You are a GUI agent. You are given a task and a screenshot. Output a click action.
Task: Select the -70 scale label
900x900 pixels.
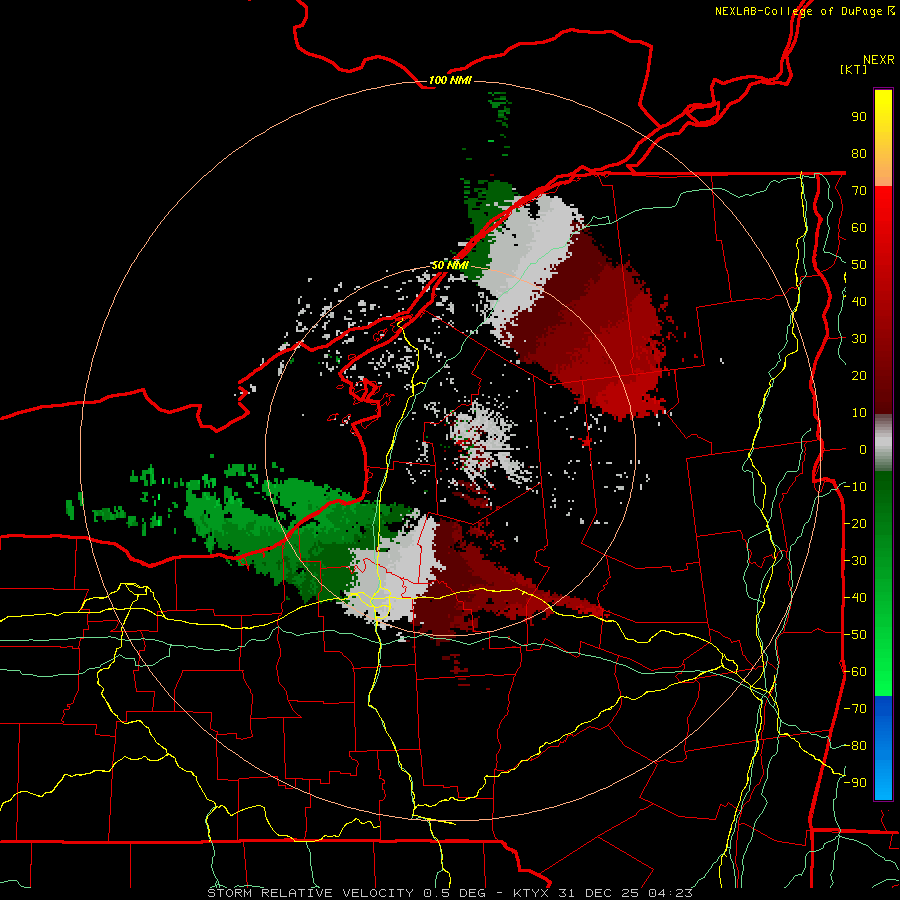point(855,709)
